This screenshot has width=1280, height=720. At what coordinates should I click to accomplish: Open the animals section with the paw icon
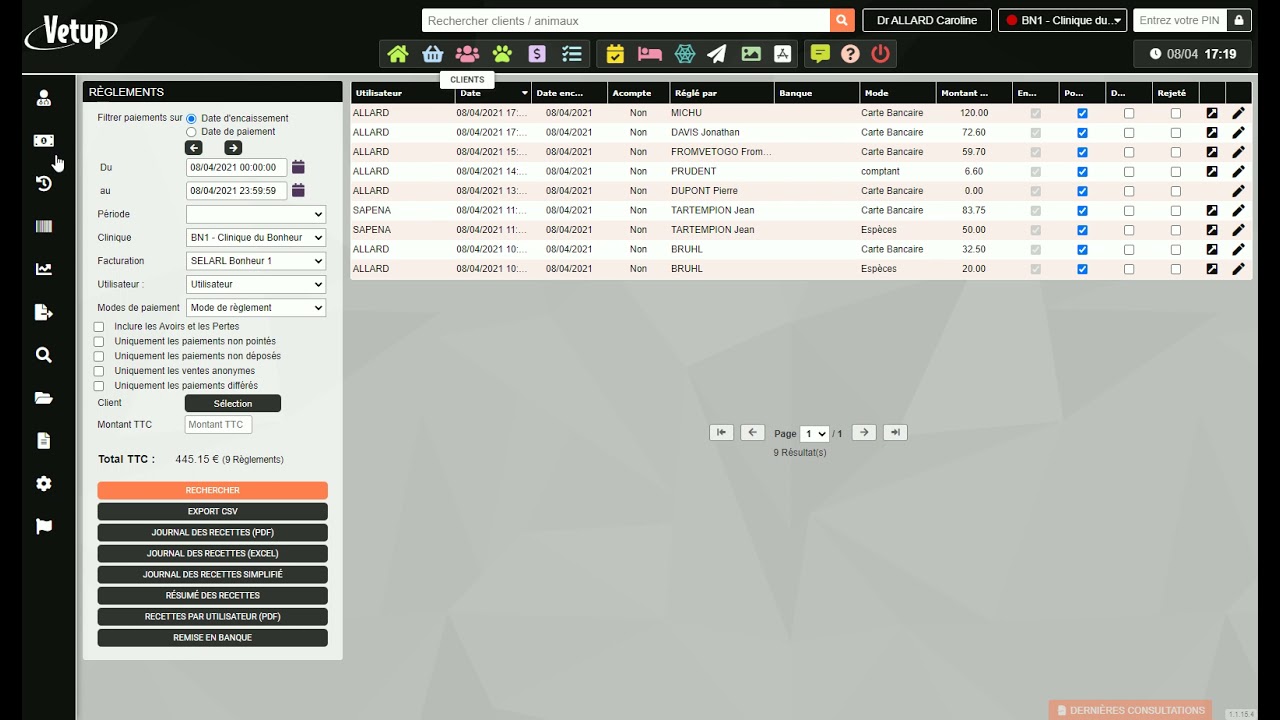coord(502,54)
